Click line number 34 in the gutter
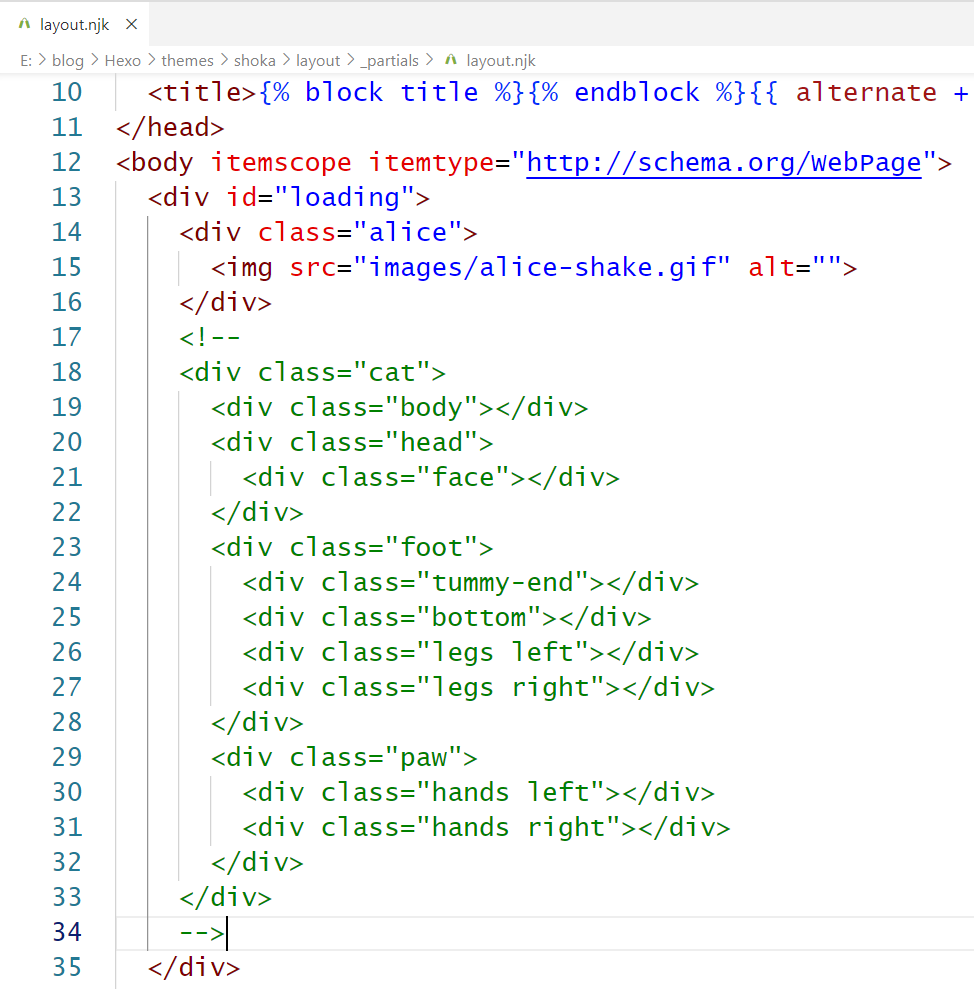974x989 pixels. [66, 932]
